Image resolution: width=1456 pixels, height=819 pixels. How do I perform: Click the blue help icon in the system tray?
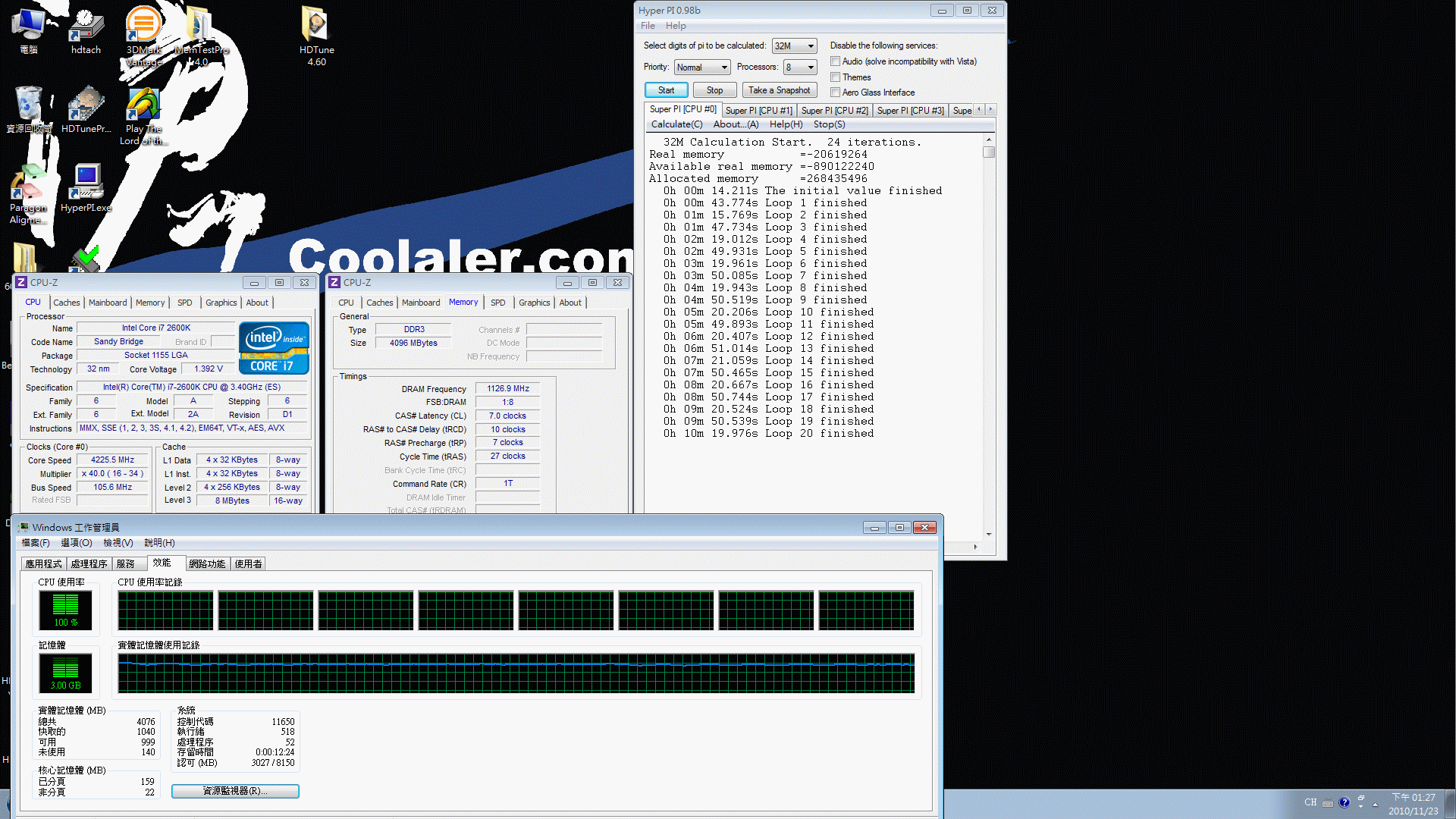(x=1344, y=802)
